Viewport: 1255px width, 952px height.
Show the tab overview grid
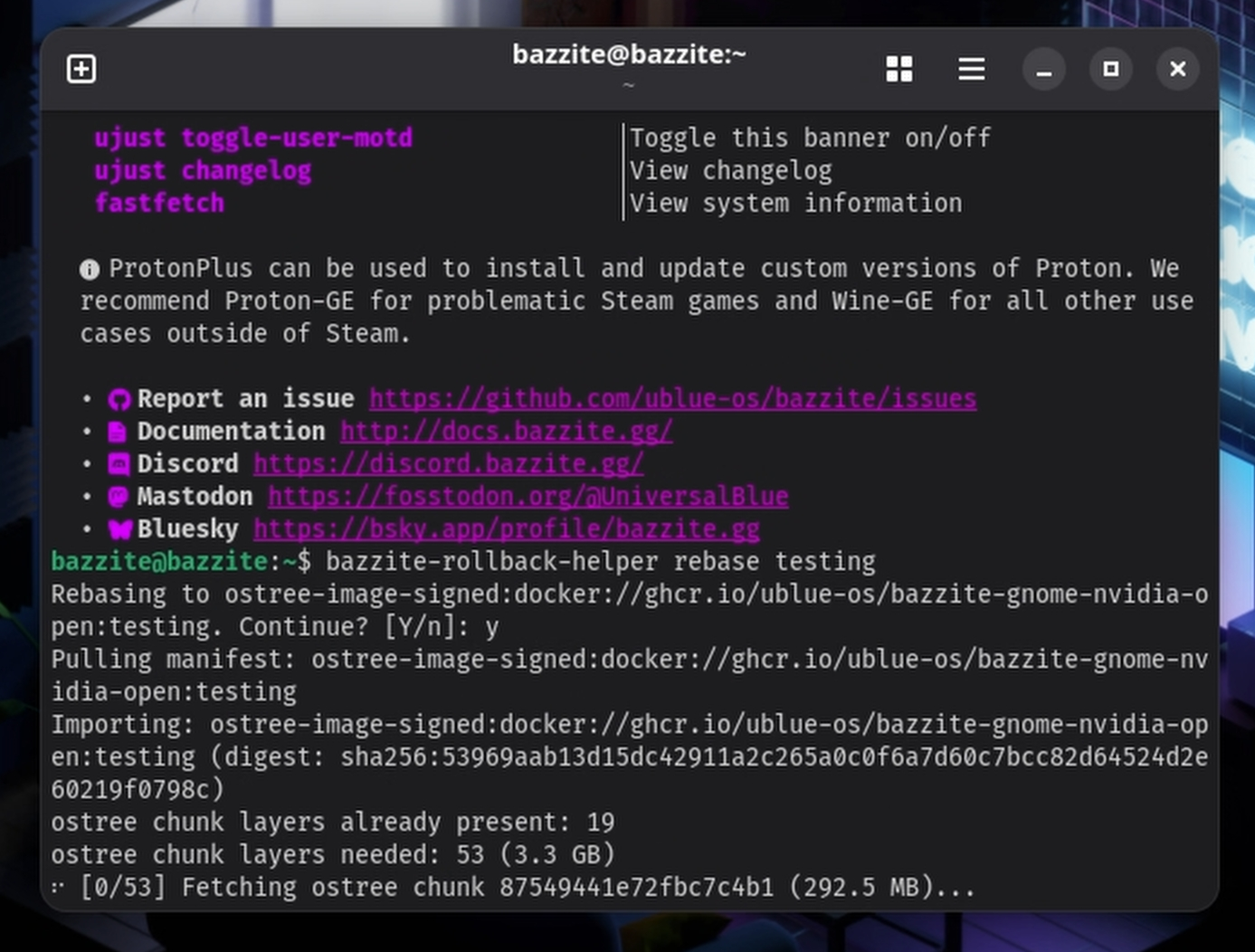pos(899,69)
